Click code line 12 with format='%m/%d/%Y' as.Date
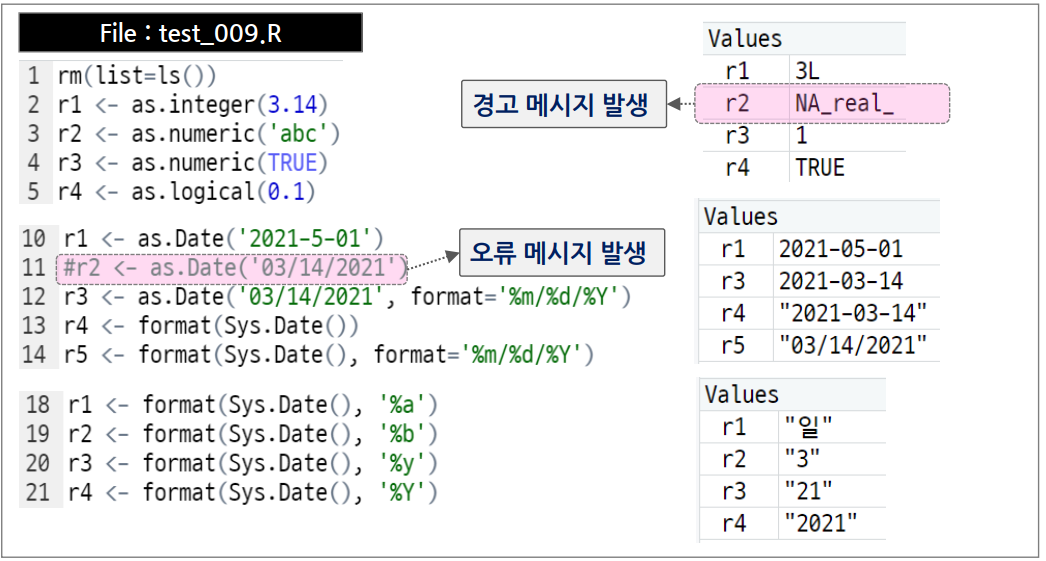This screenshot has height=561, width=1046. click(347, 297)
